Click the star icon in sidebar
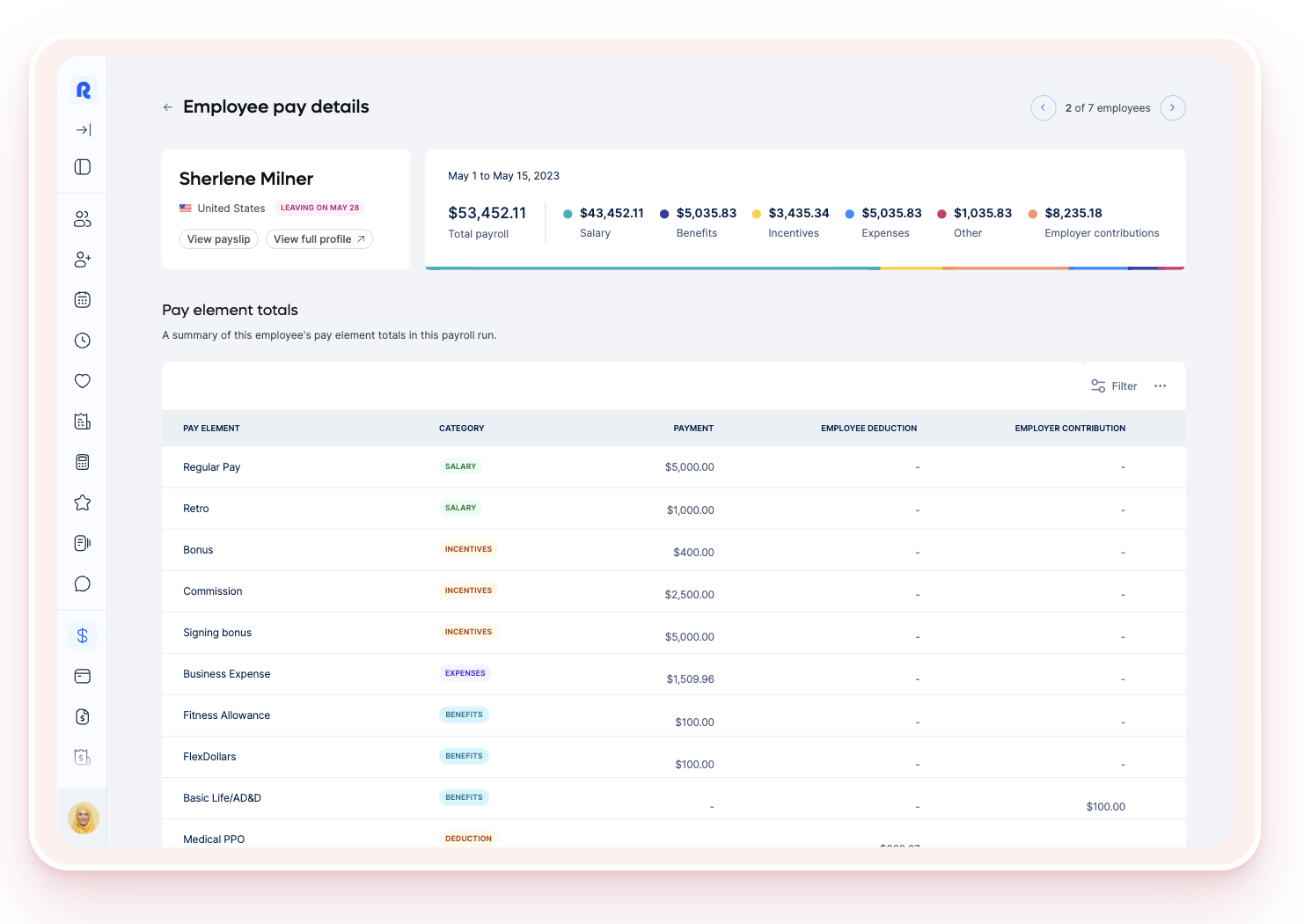1304x924 pixels. [x=83, y=502]
